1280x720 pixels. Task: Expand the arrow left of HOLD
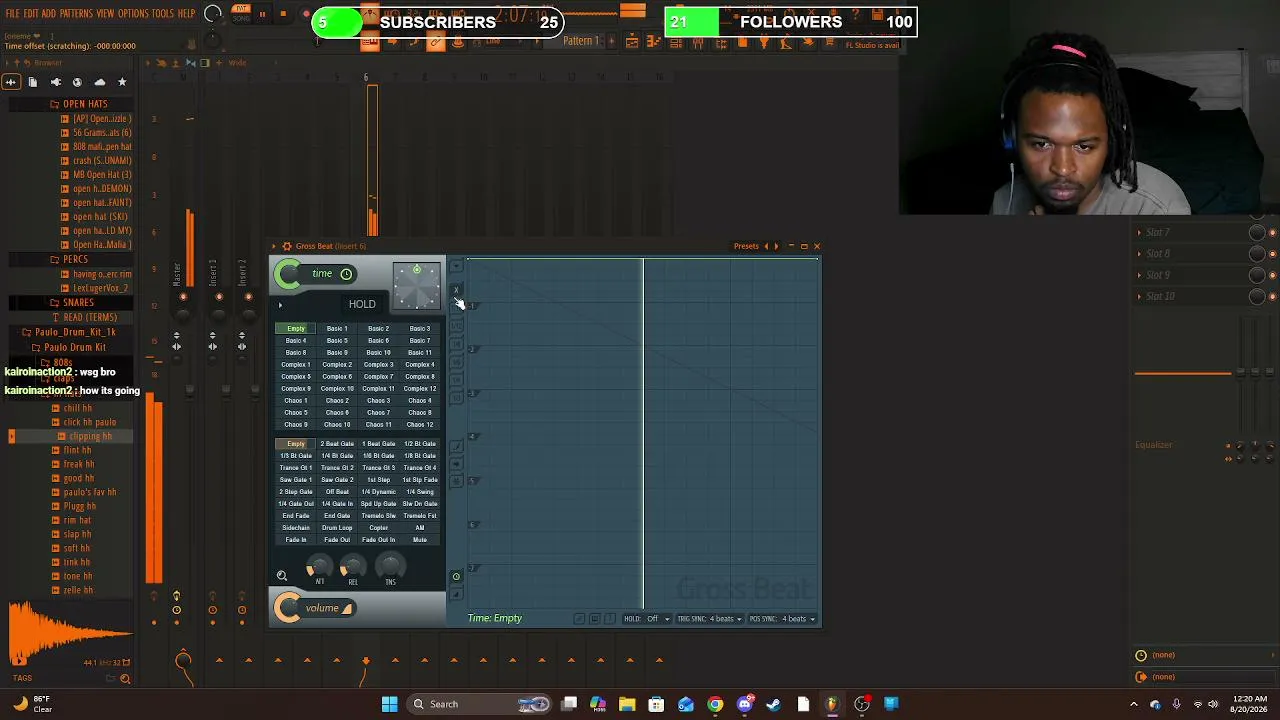point(280,305)
